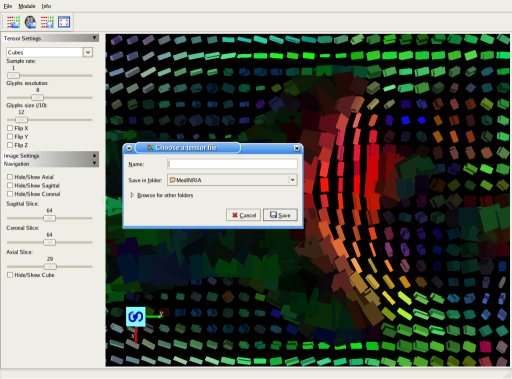This screenshot has width=512, height=379.
Task: Click the dialog title bar menu arrow
Action: pos(129,148)
